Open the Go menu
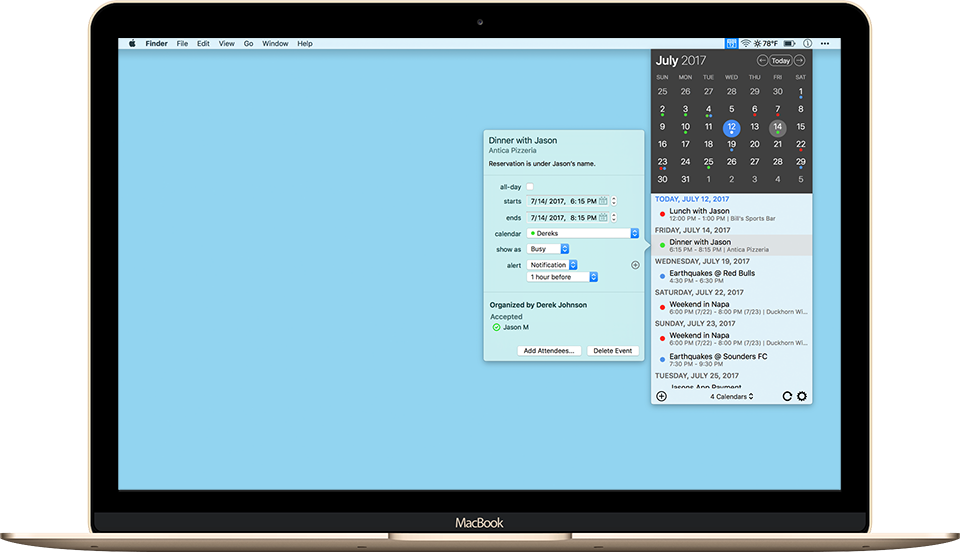This screenshot has height=552, width=960. [x=249, y=43]
